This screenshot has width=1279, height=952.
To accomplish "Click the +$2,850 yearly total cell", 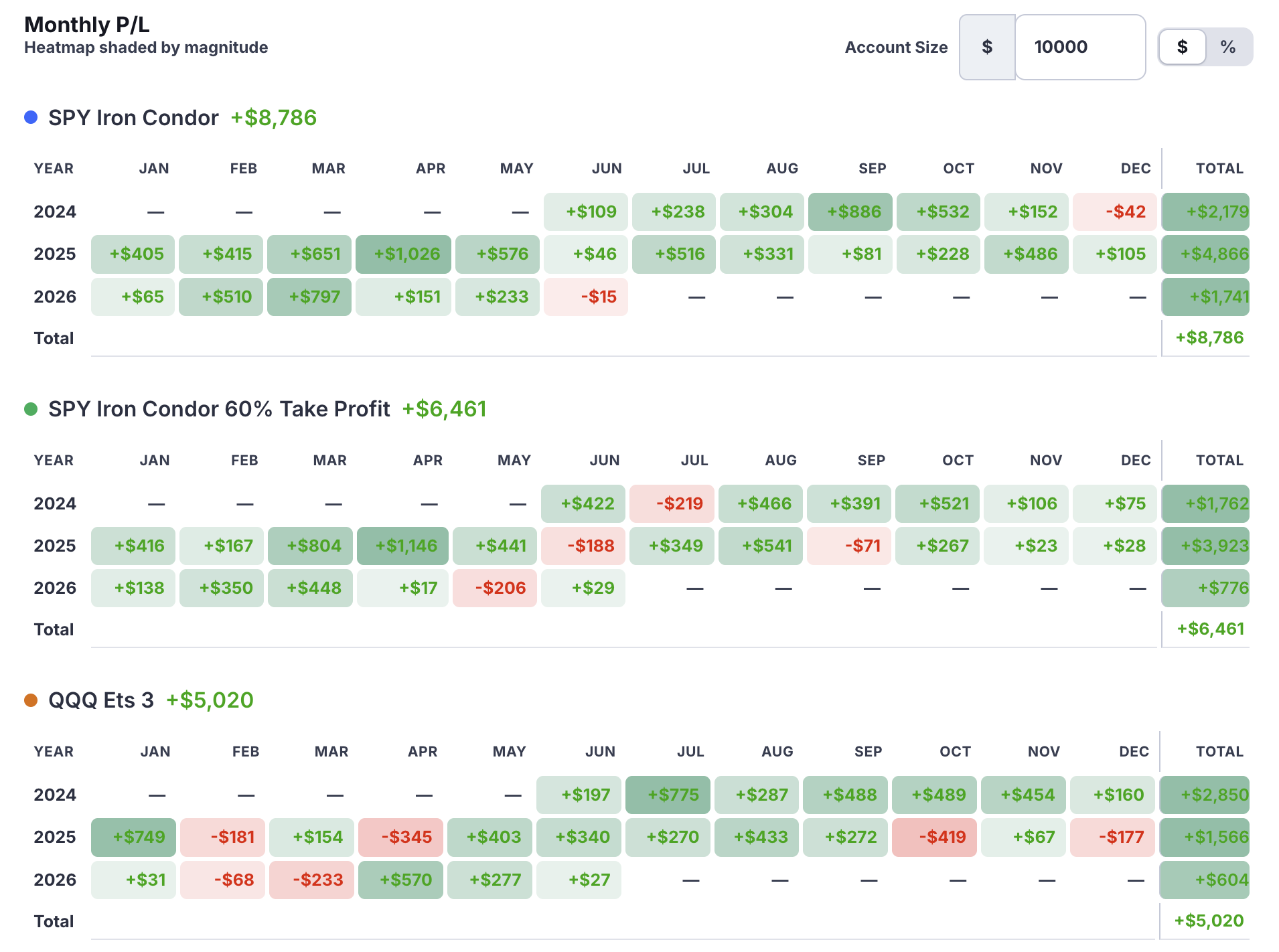I will click(1204, 795).
